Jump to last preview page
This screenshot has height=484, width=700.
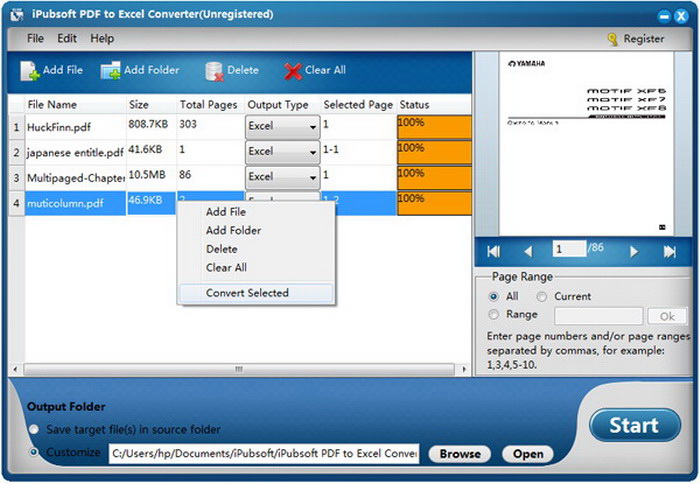669,252
